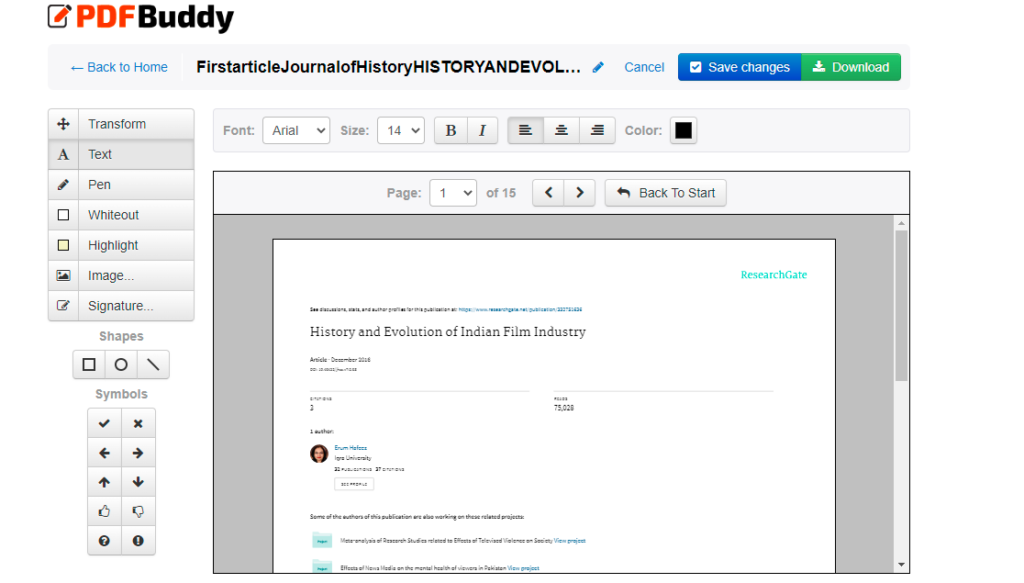1024x583 pixels.
Task: Select the rectangle shape tool
Action: coord(89,365)
